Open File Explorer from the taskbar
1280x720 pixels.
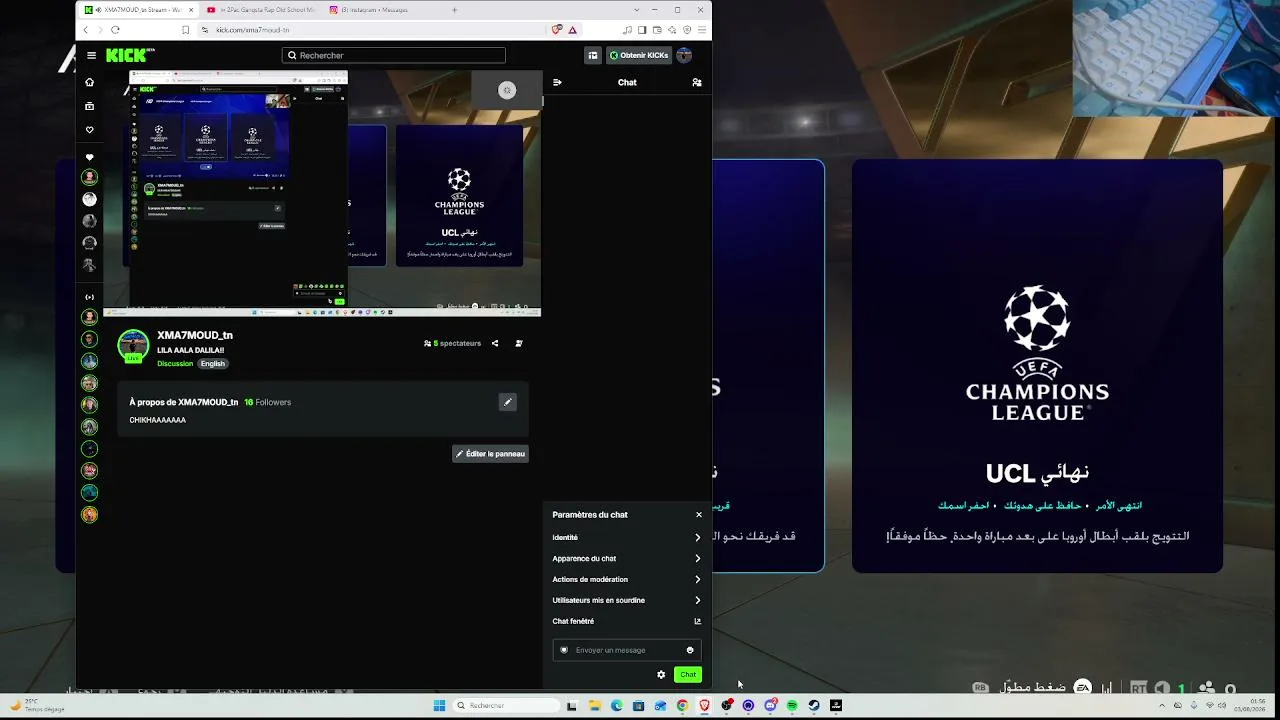594,706
